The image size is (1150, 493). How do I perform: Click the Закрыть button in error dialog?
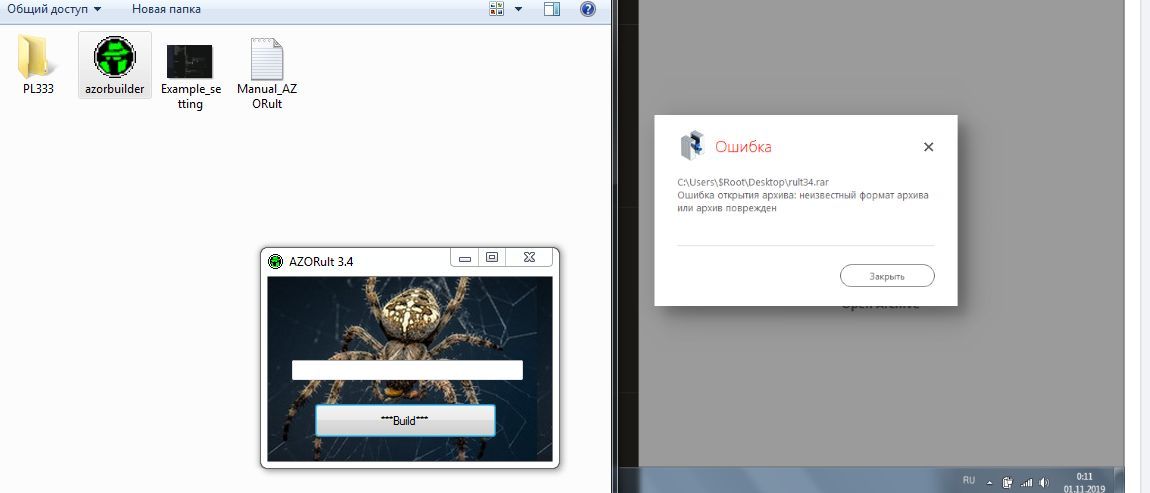point(887,277)
